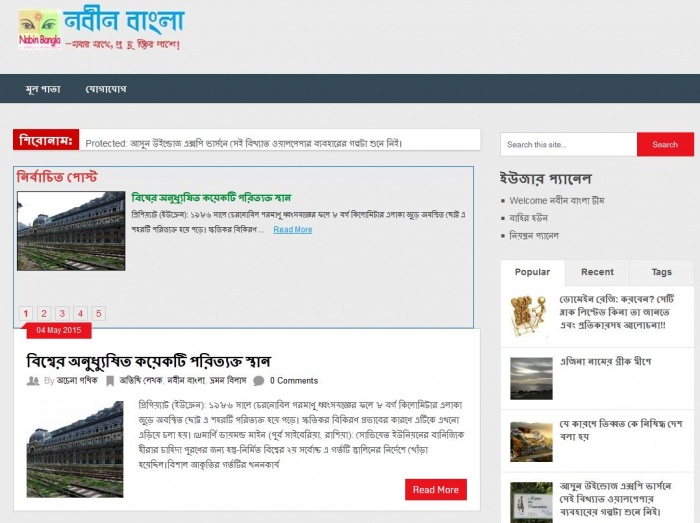Follow the blue Read More link

click(x=293, y=229)
